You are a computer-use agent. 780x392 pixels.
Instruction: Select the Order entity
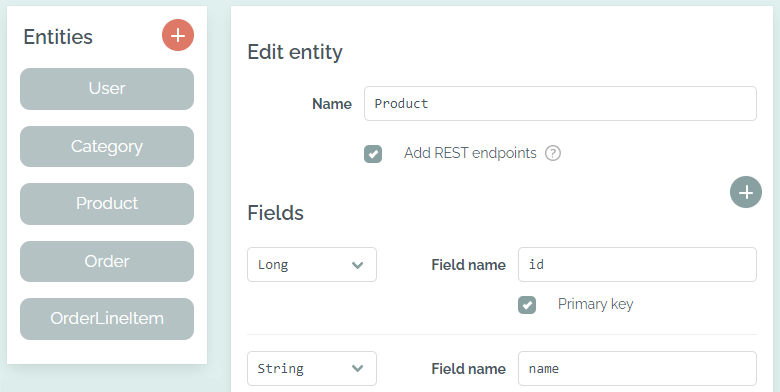[107, 262]
